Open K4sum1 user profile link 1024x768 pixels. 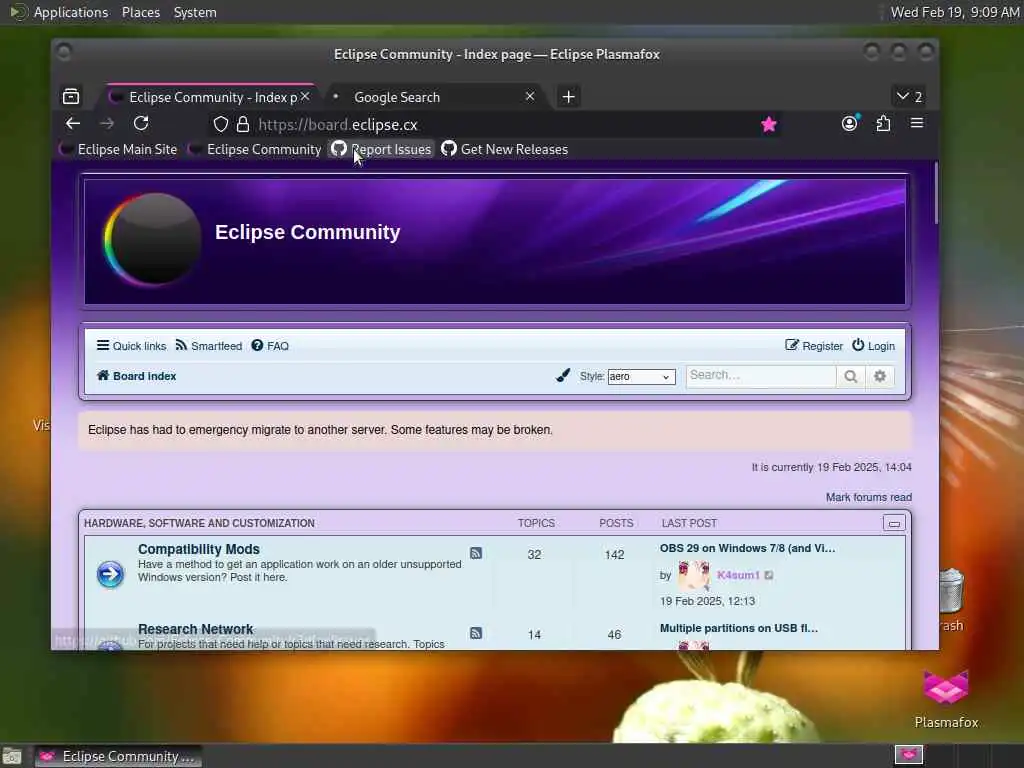738,575
